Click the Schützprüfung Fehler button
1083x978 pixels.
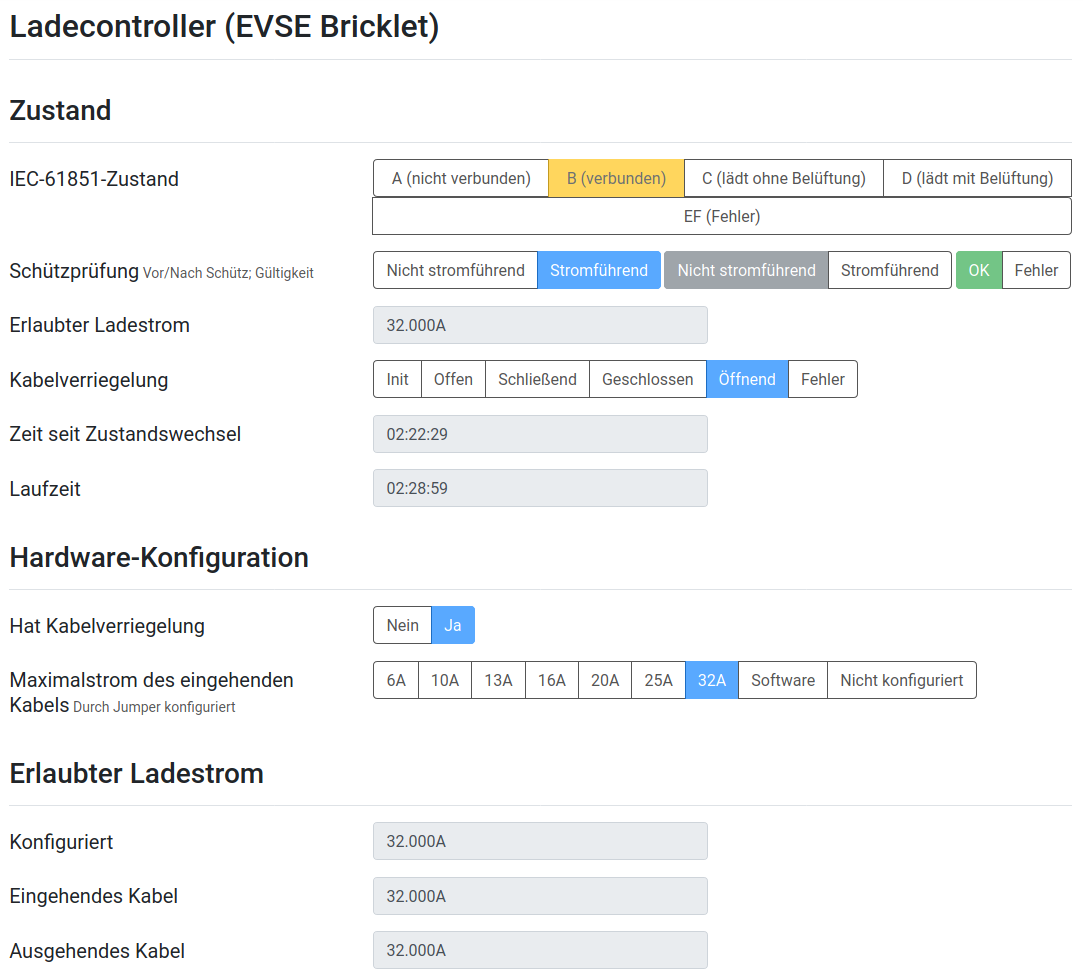[1036, 270]
